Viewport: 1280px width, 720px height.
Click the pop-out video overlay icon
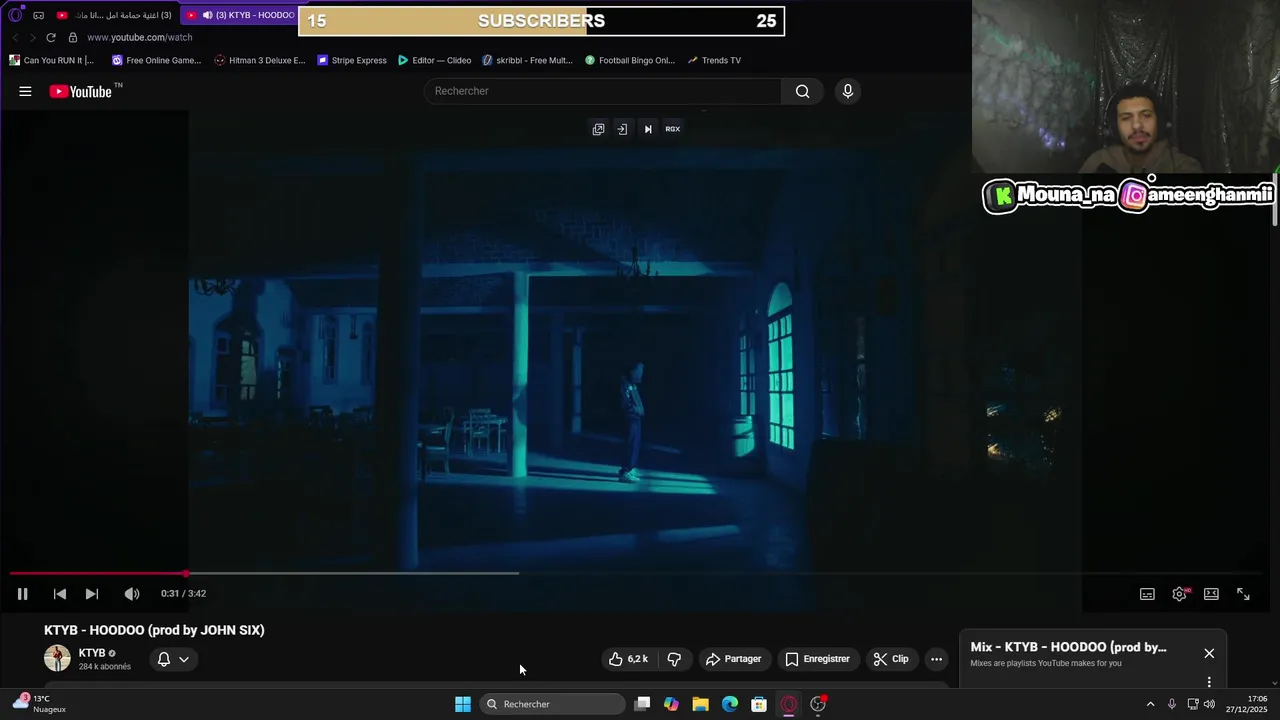tap(598, 129)
